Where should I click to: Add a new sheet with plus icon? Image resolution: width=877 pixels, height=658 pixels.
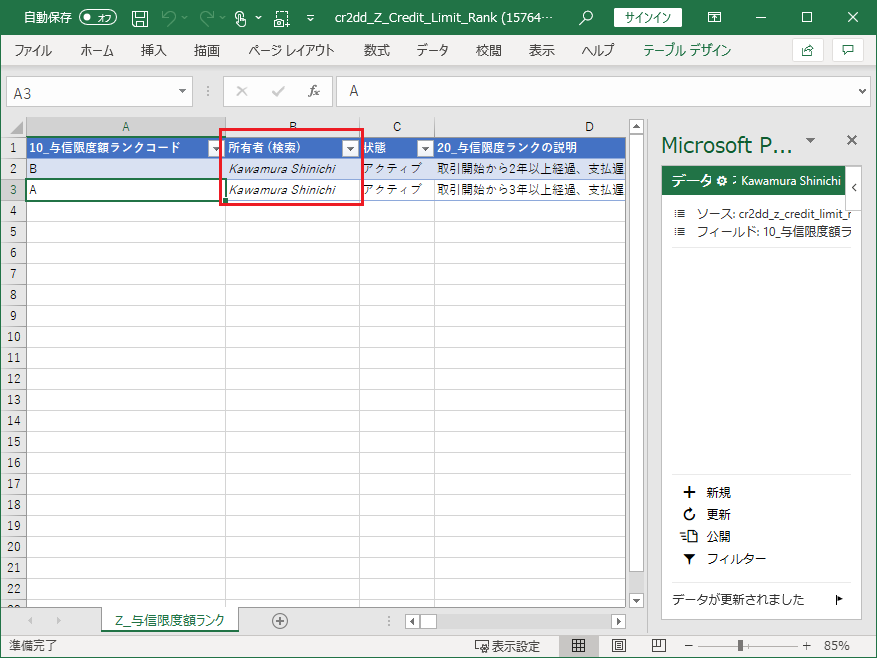coord(280,621)
